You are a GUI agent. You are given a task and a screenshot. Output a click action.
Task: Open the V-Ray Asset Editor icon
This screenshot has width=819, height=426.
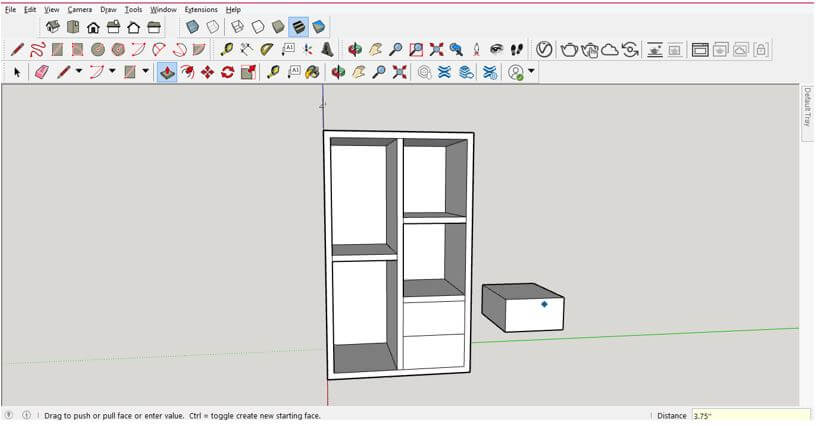click(x=544, y=50)
